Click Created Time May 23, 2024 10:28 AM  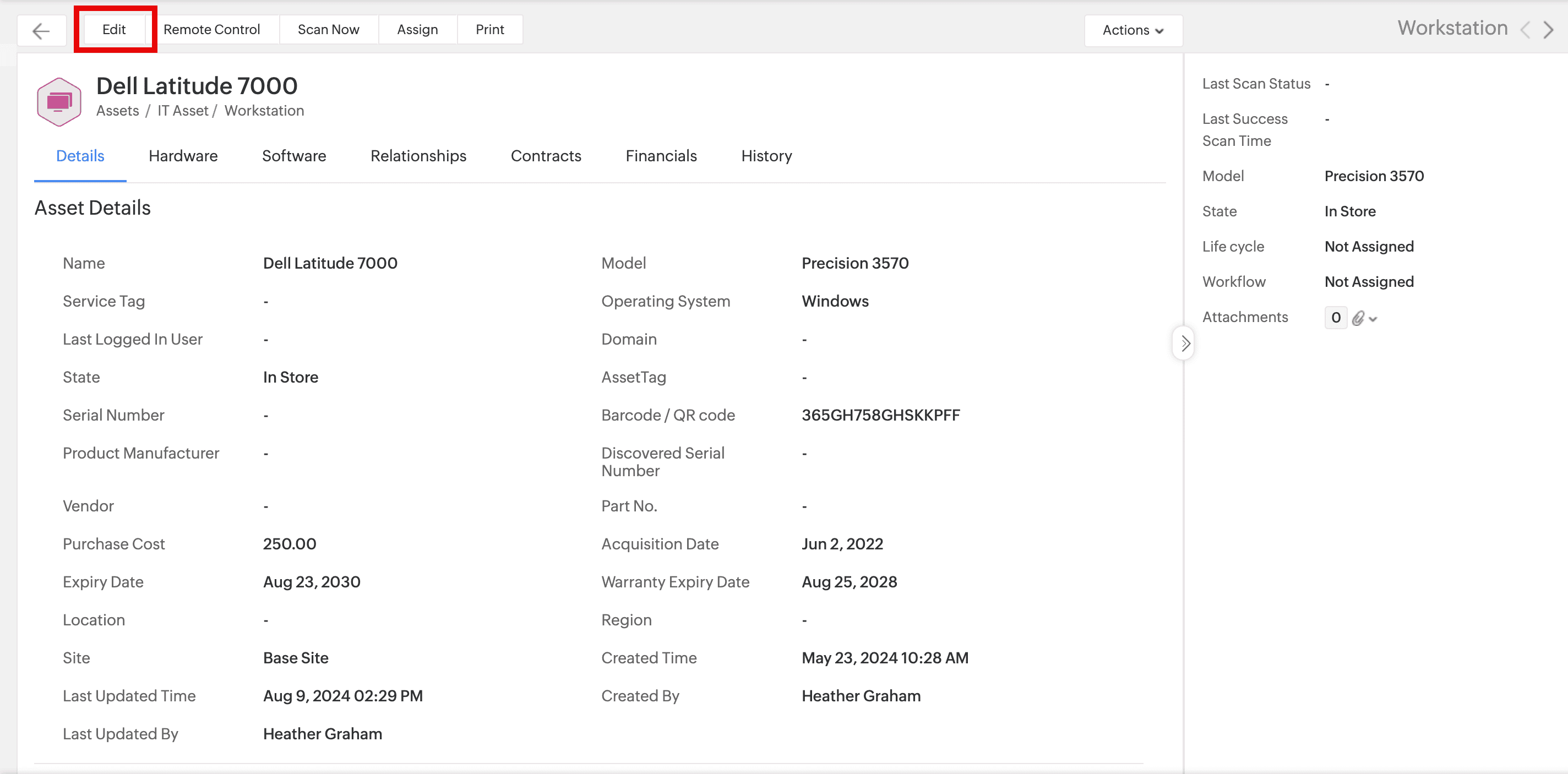[x=885, y=658]
